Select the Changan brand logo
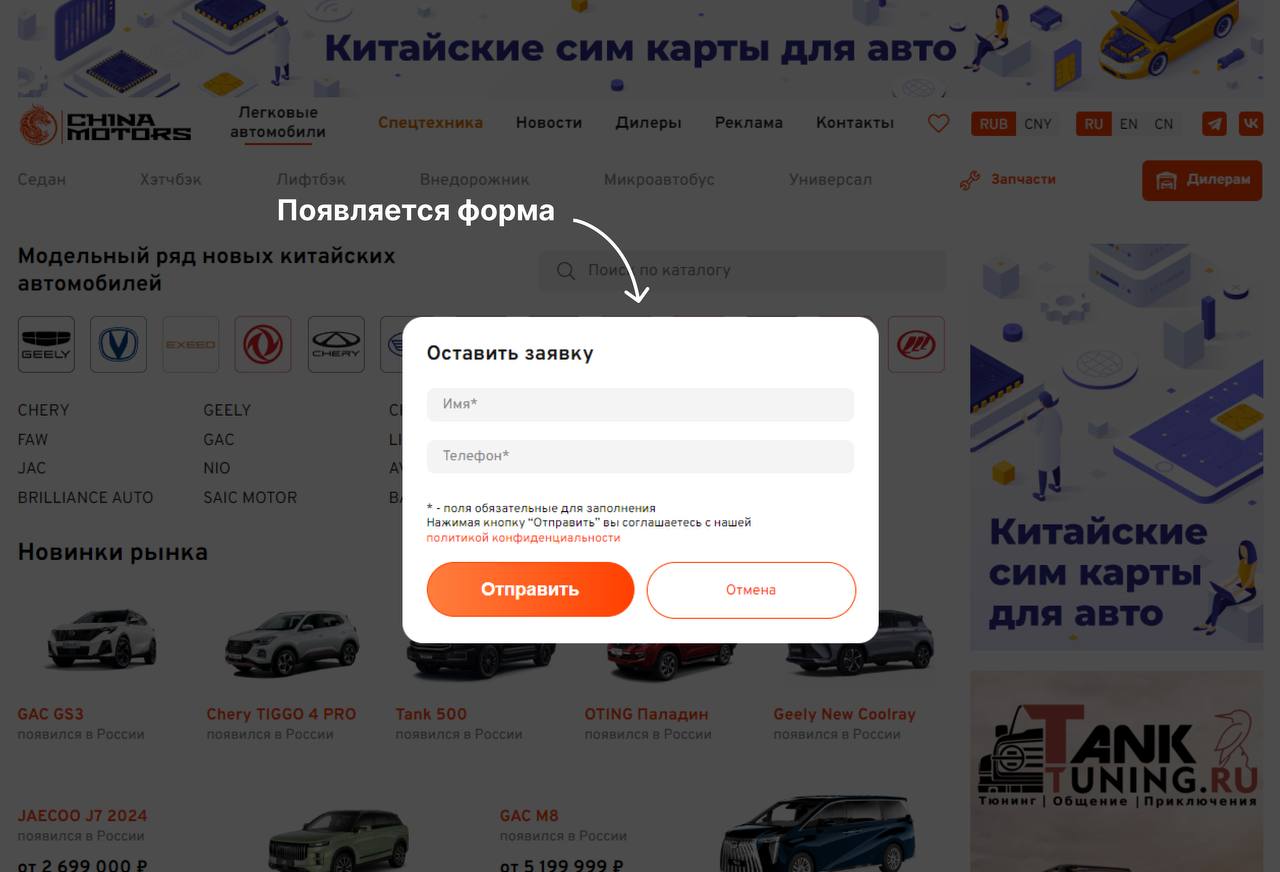 point(118,345)
